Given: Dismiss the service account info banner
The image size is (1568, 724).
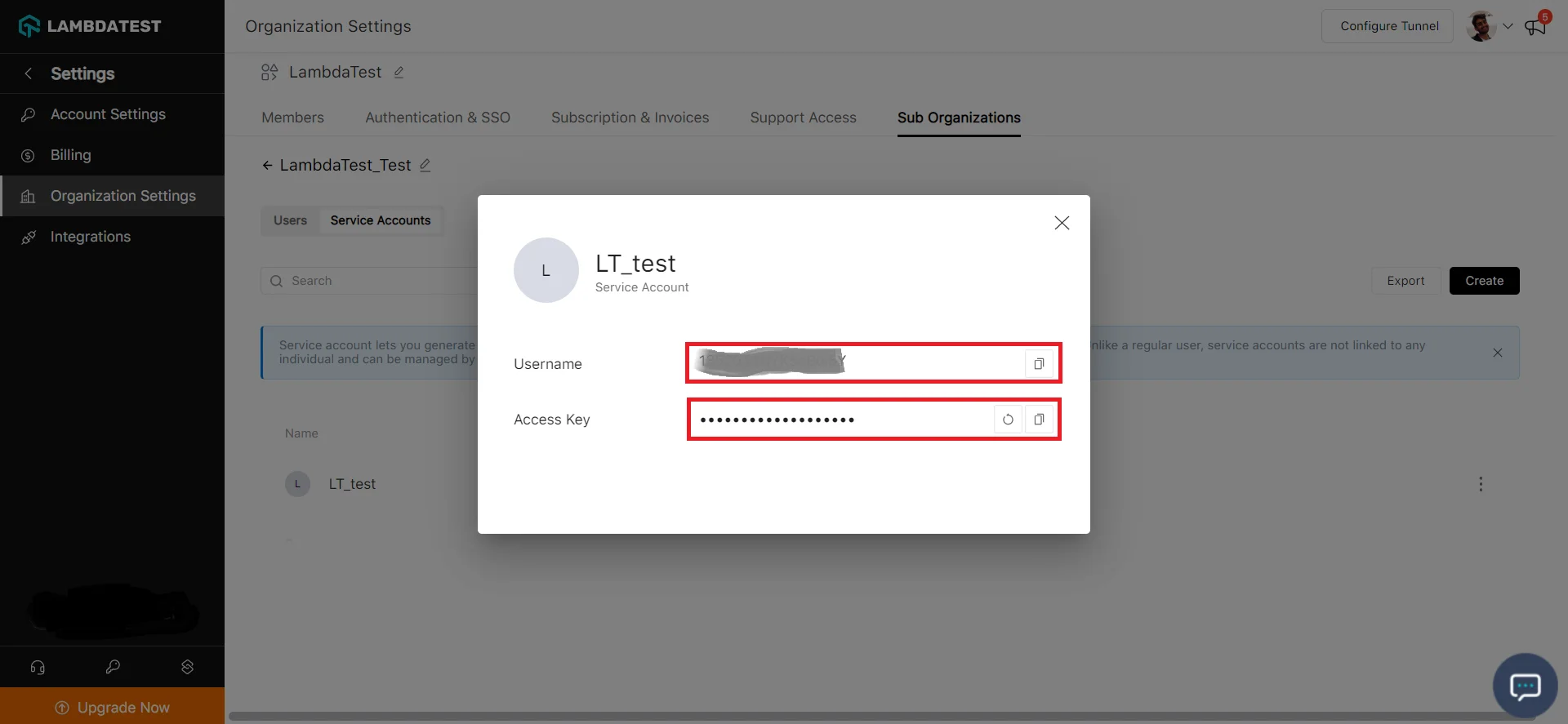Looking at the screenshot, I should click(1497, 353).
